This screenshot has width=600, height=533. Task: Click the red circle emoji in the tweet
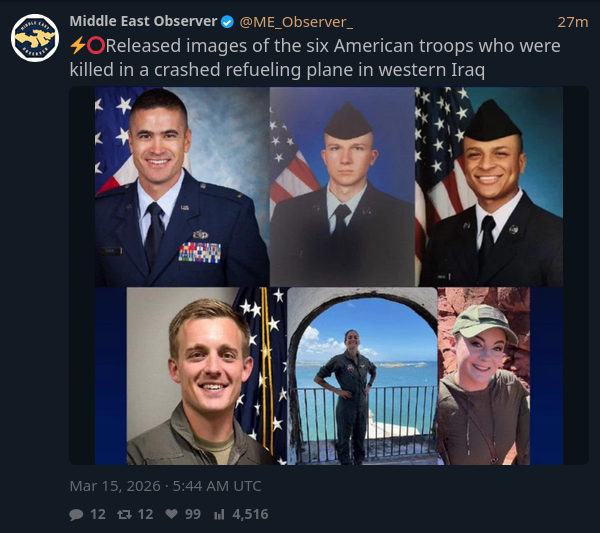(96, 46)
